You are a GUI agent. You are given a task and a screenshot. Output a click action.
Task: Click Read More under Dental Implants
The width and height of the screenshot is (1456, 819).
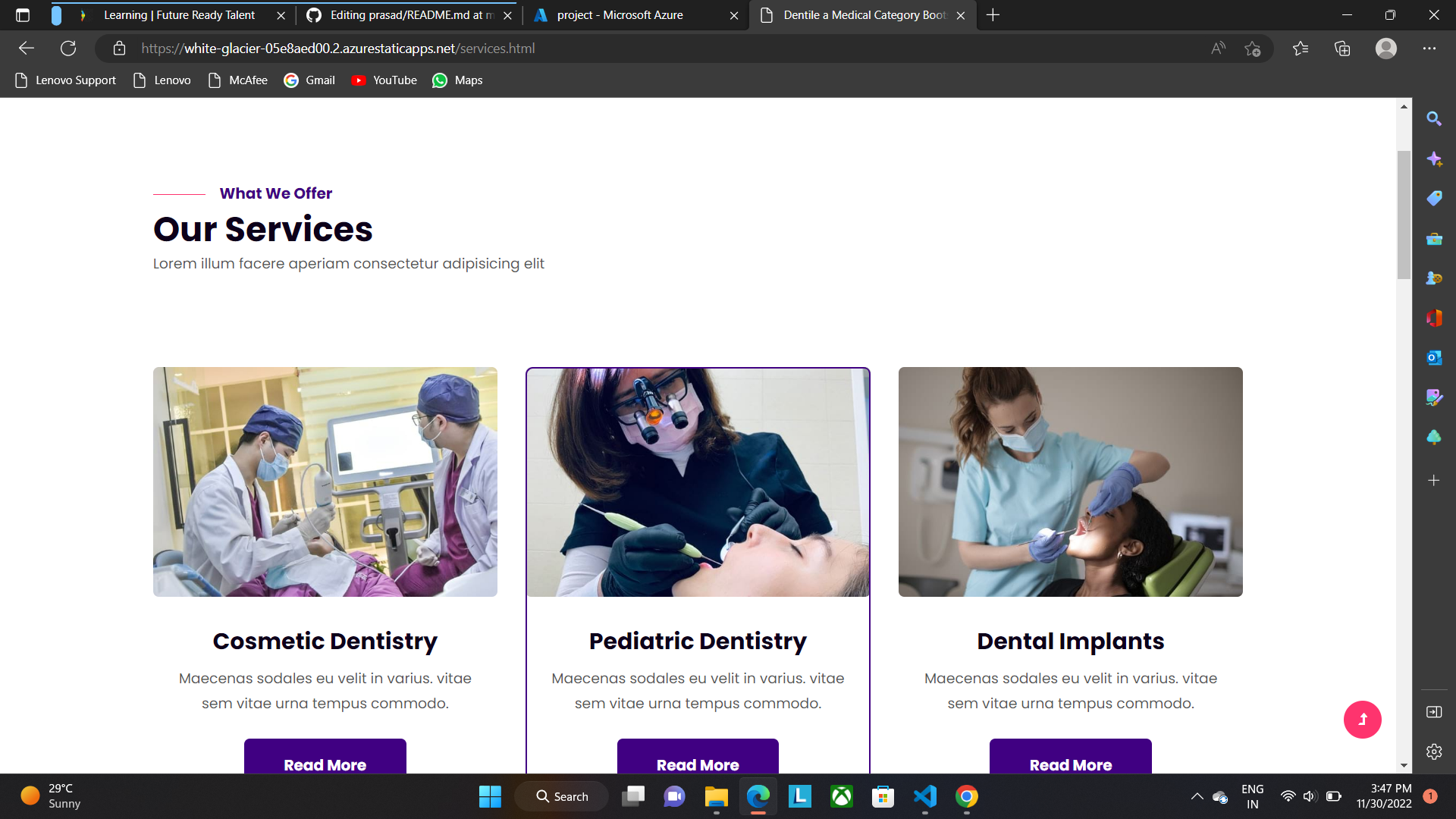tap(1071, 758)
